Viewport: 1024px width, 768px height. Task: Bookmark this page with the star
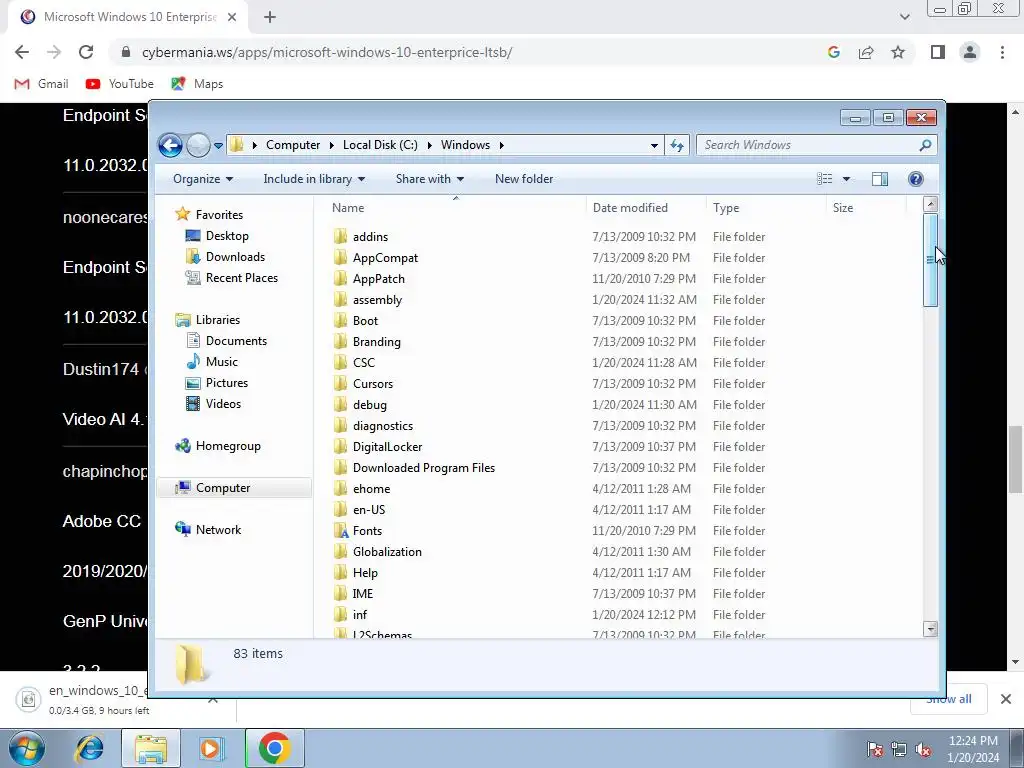[898, 52]
